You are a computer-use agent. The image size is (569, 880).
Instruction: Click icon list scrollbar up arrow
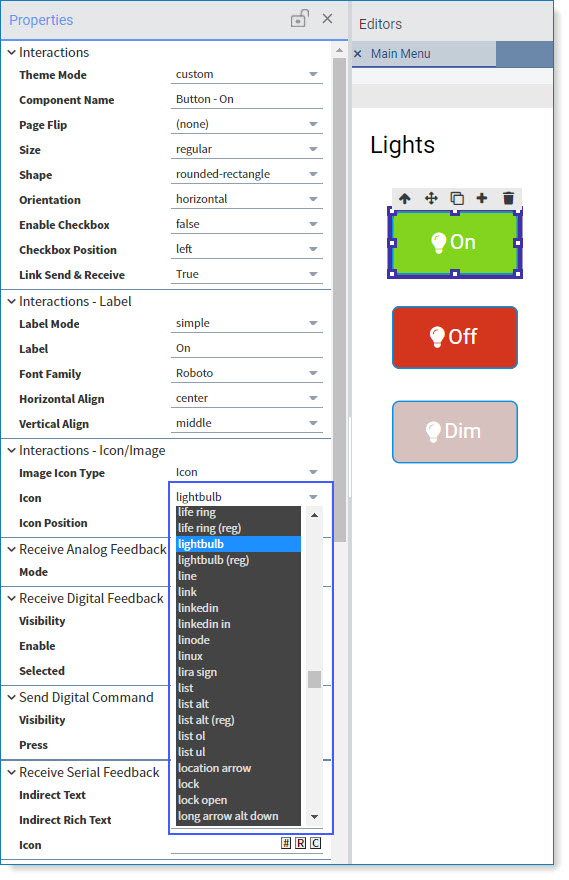click(x=314, y=515)
